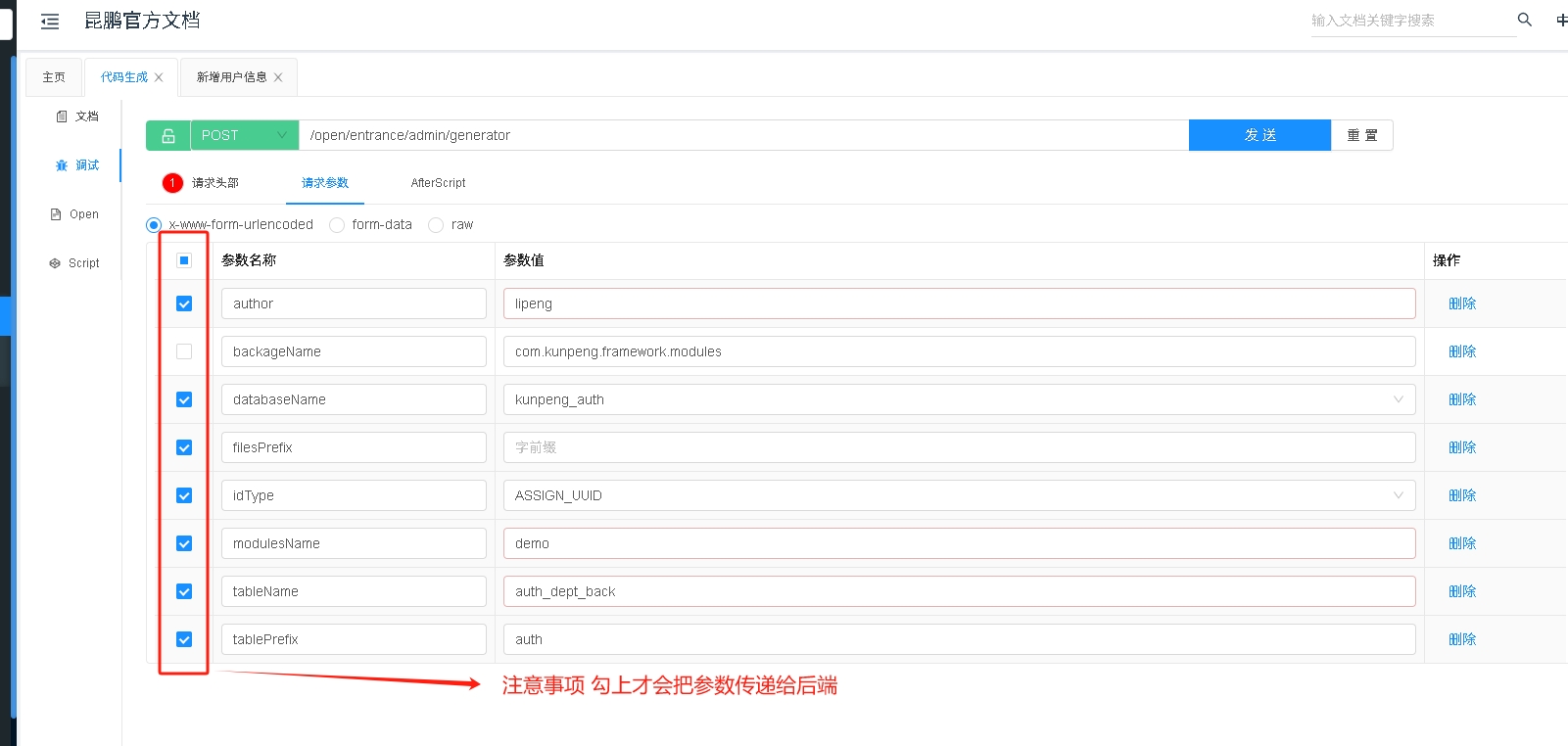Image resolution: width=1568 pixels, height=746 pixels.
Task: Uncheck the author parameter checkbox
Action: pyautogui.click(x=184, y=303)
